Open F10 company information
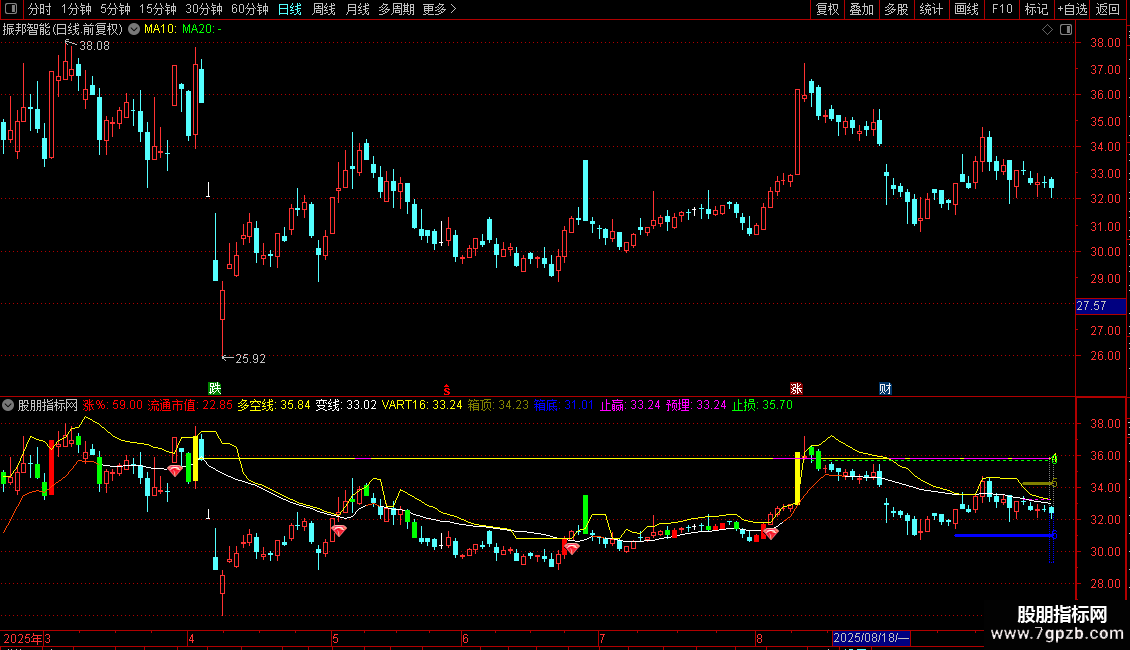Image resolution: width=1130 pixels, height=650 pixels. pyautogui.click(x=1002, y=9)
